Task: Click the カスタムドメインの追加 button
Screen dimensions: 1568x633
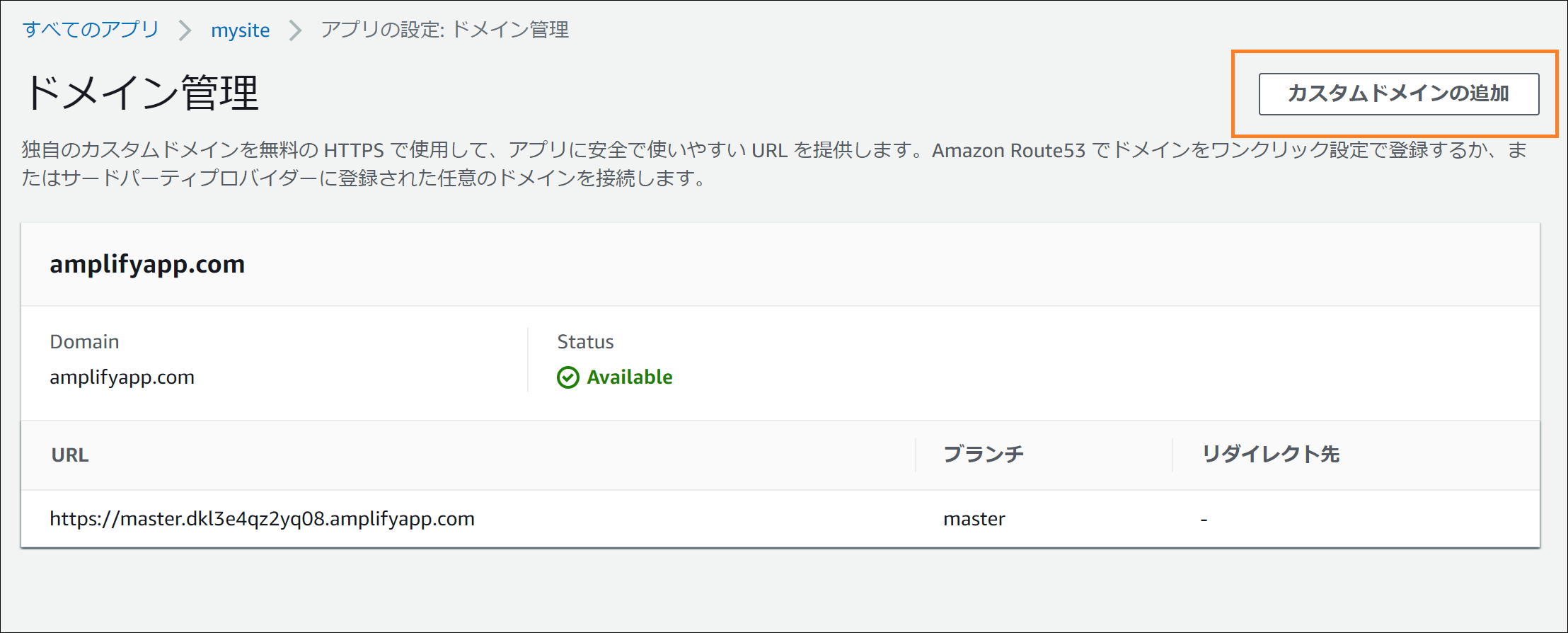Action: [x=1398, y=94]
